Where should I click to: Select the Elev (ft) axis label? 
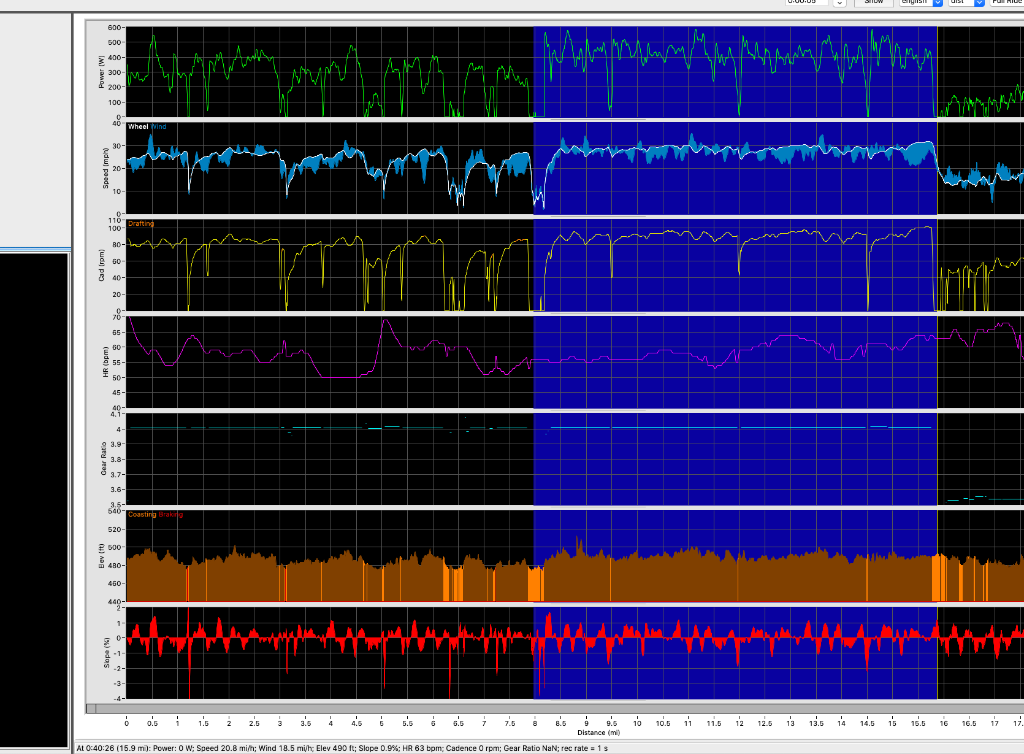pyautogui.click(x=102, y=555)
